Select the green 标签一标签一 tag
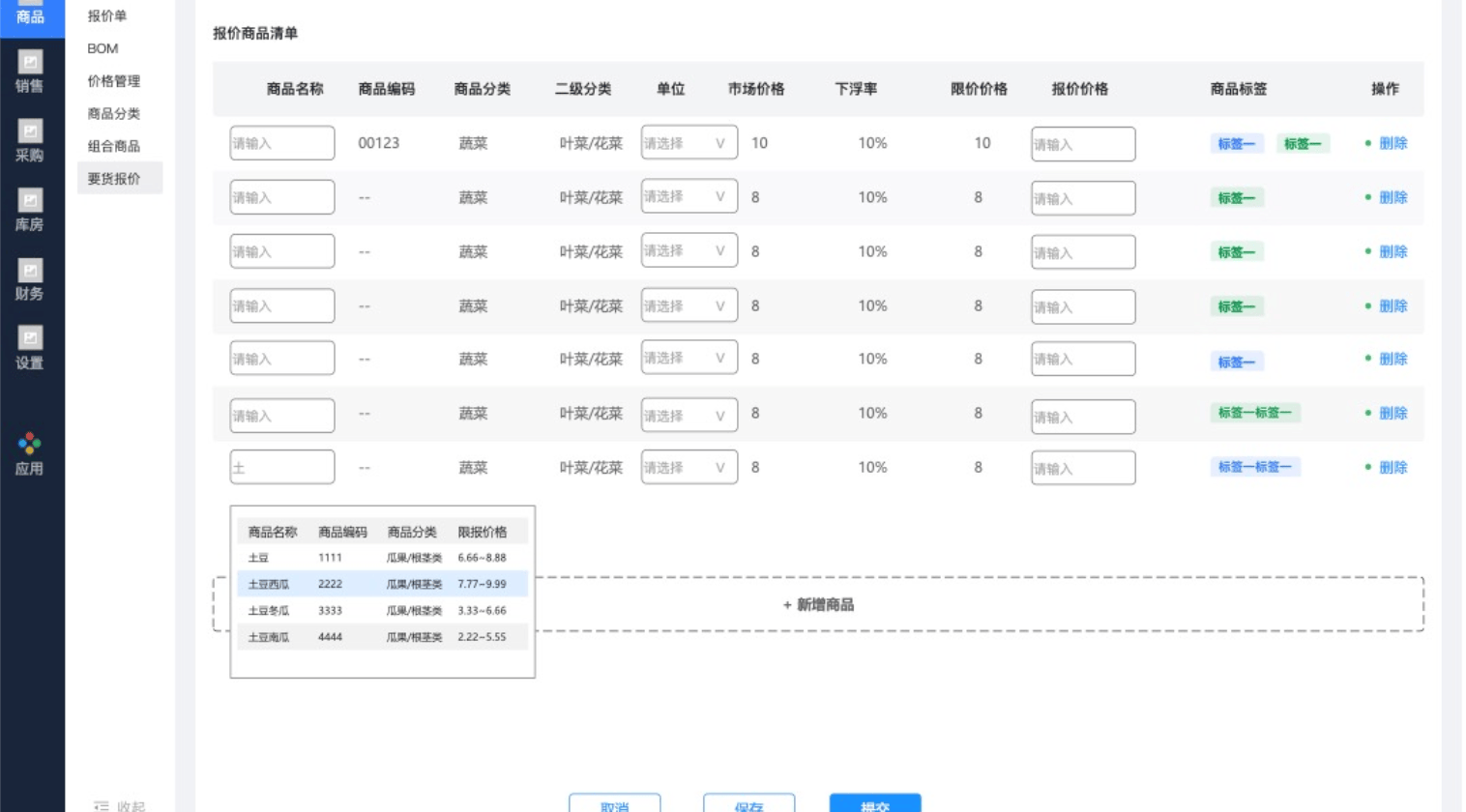The height and width of the screenshot is (812, 1466). (x=1255, y=413)
